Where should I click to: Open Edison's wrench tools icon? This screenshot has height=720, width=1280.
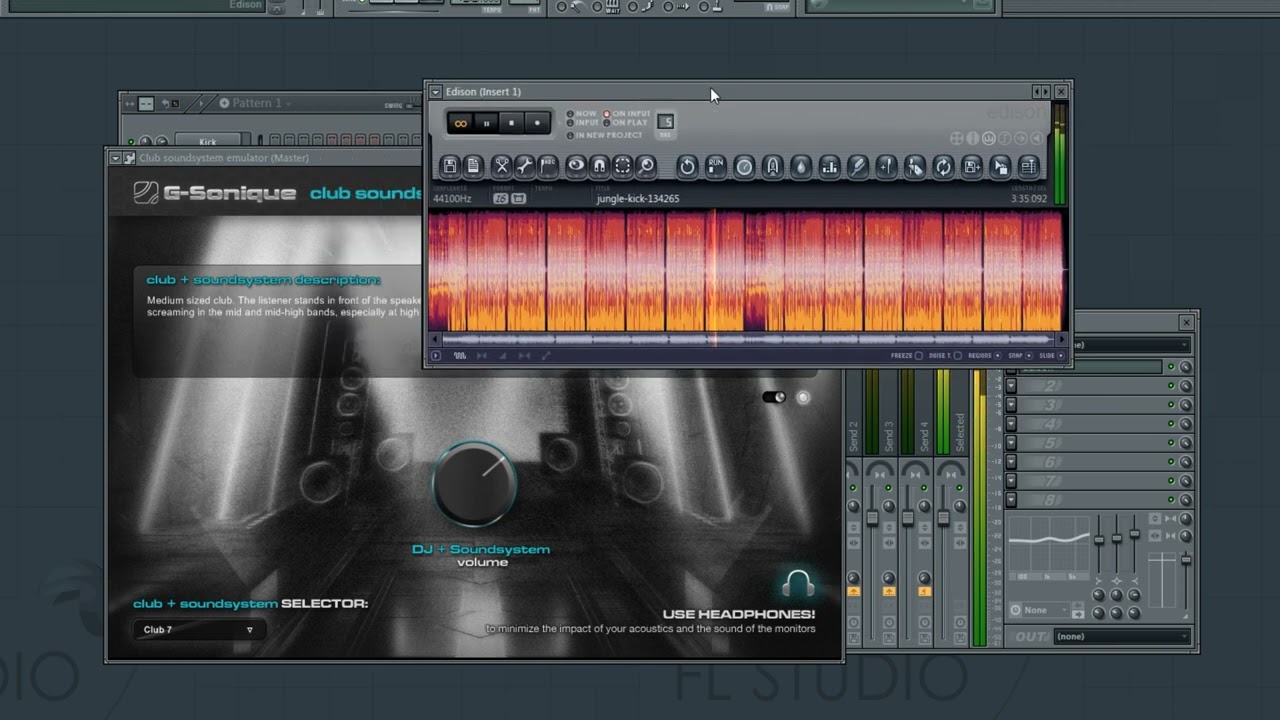pos(525,166)
